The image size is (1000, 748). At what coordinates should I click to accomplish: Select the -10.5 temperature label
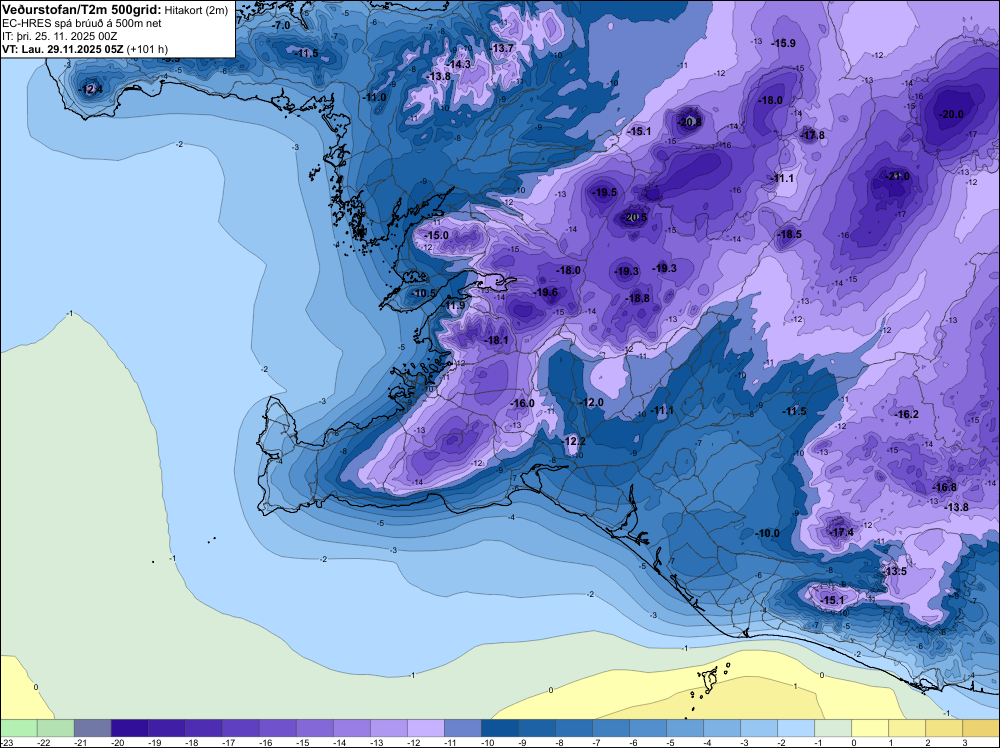pos(423,293)
